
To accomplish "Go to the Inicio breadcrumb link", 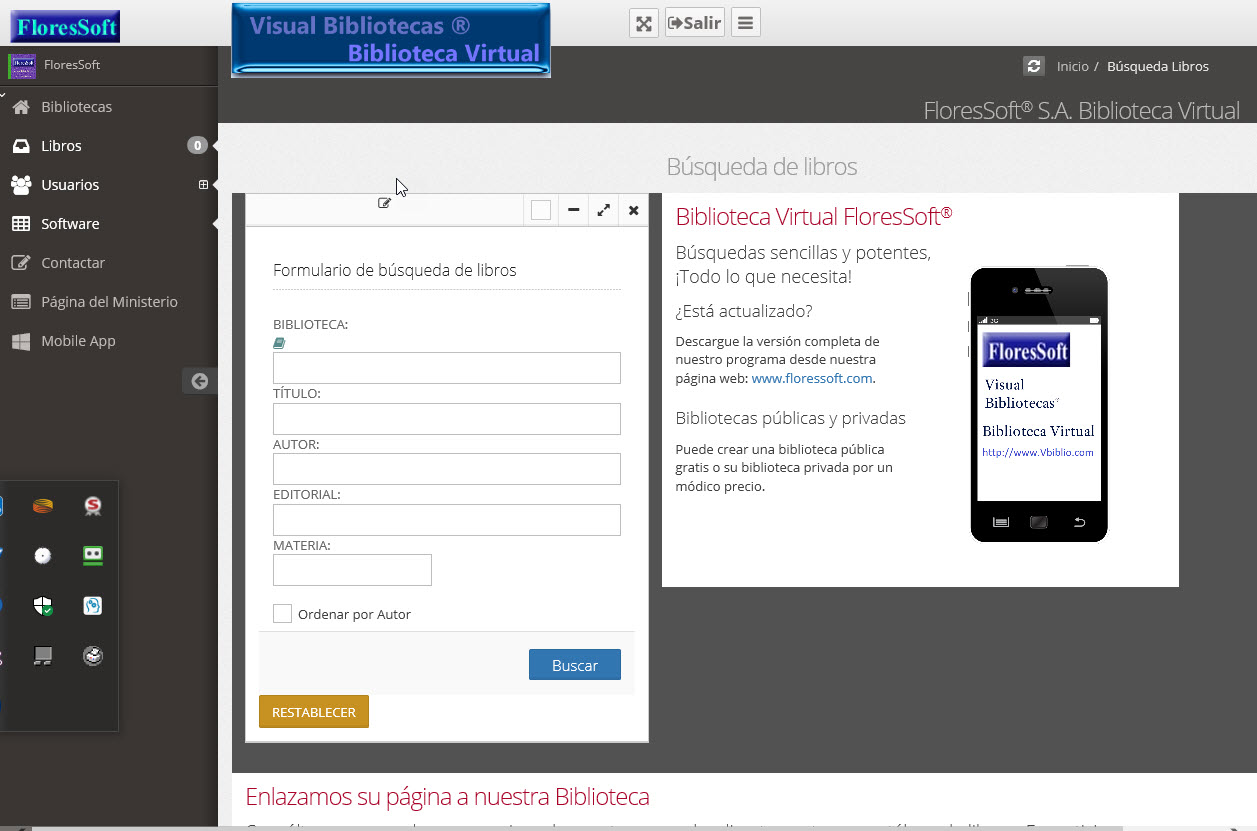I will (x=1072, y=66).
